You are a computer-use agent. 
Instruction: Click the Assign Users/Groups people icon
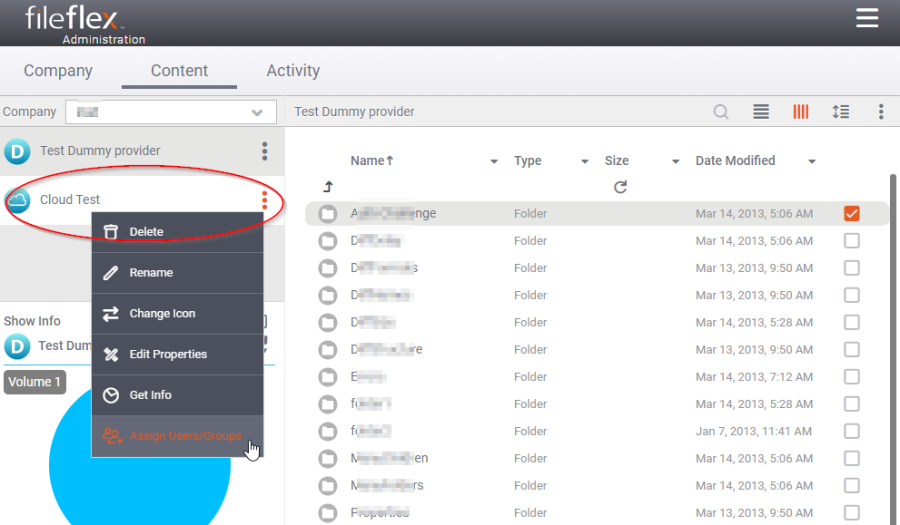[x=112, y=436]
